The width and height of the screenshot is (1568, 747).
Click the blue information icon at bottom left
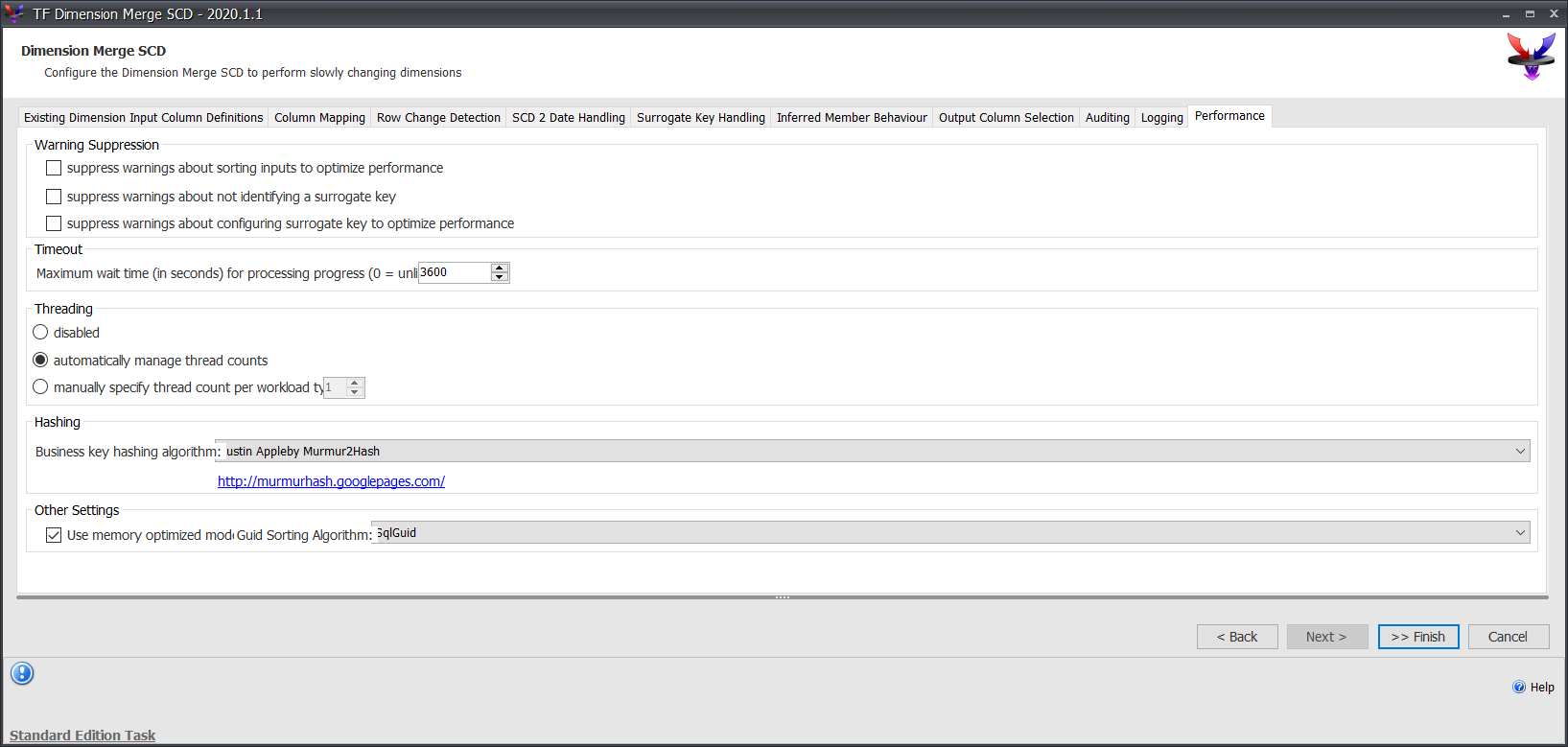click(22, 673)
